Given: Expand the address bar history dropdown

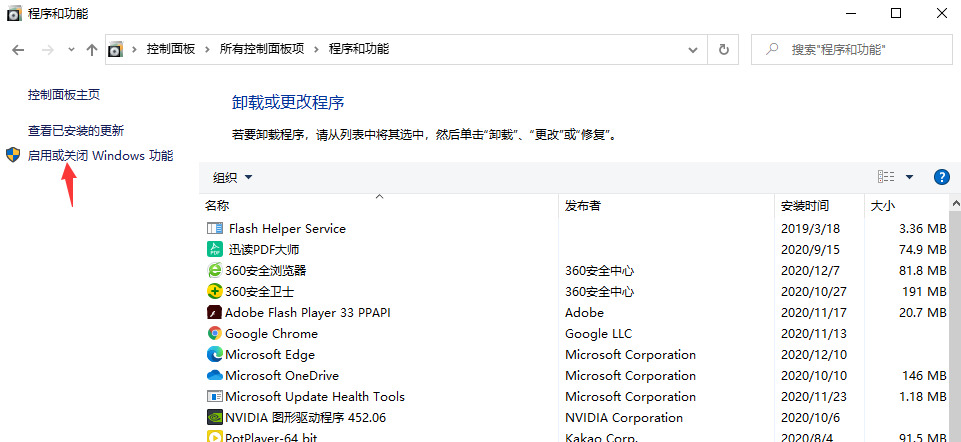Looking at the screenshot, I should pyautogui.click(x=693, y=49).
